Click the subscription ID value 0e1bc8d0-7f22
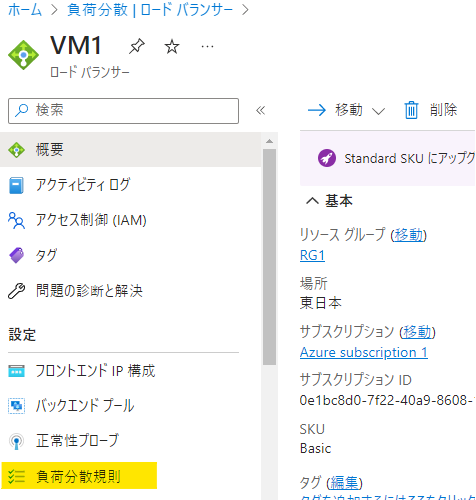The image size is (476, 500). coord(387,400)
